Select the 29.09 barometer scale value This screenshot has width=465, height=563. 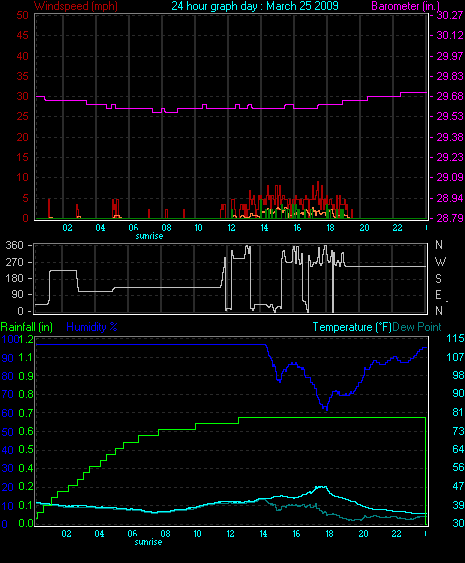click(x=450, y=177)
